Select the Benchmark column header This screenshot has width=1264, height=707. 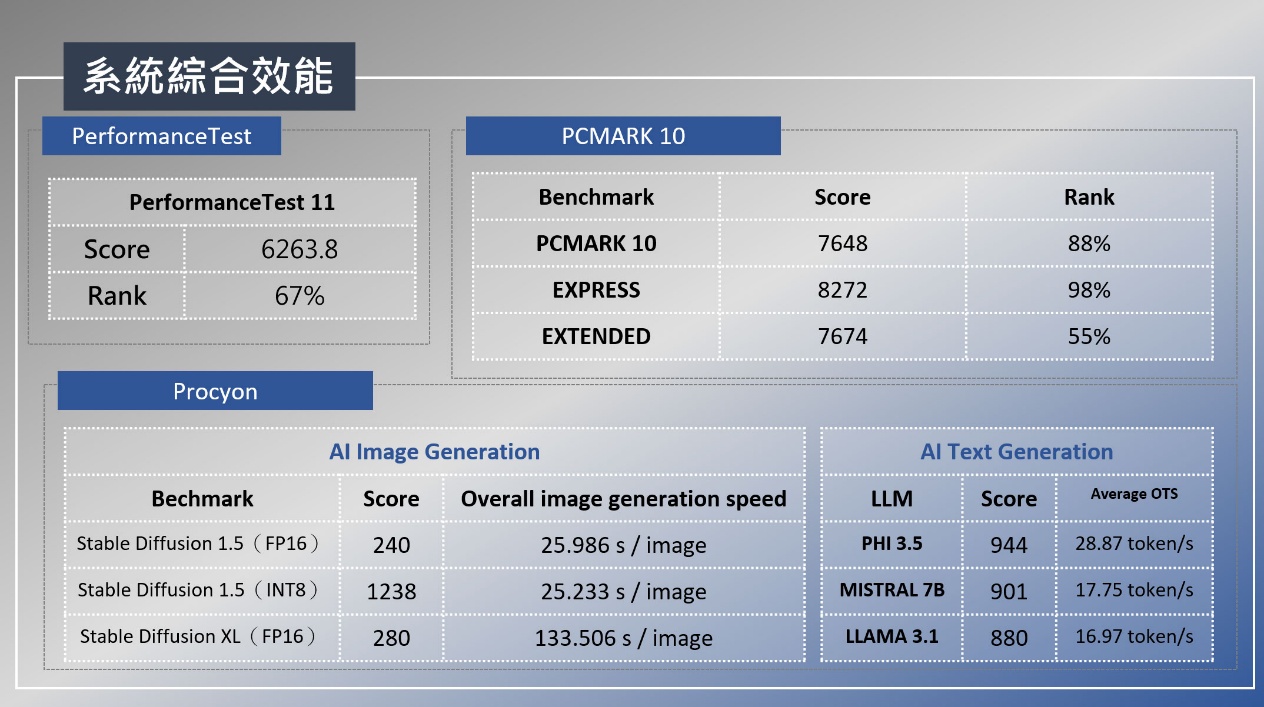[x=596, y=197]
